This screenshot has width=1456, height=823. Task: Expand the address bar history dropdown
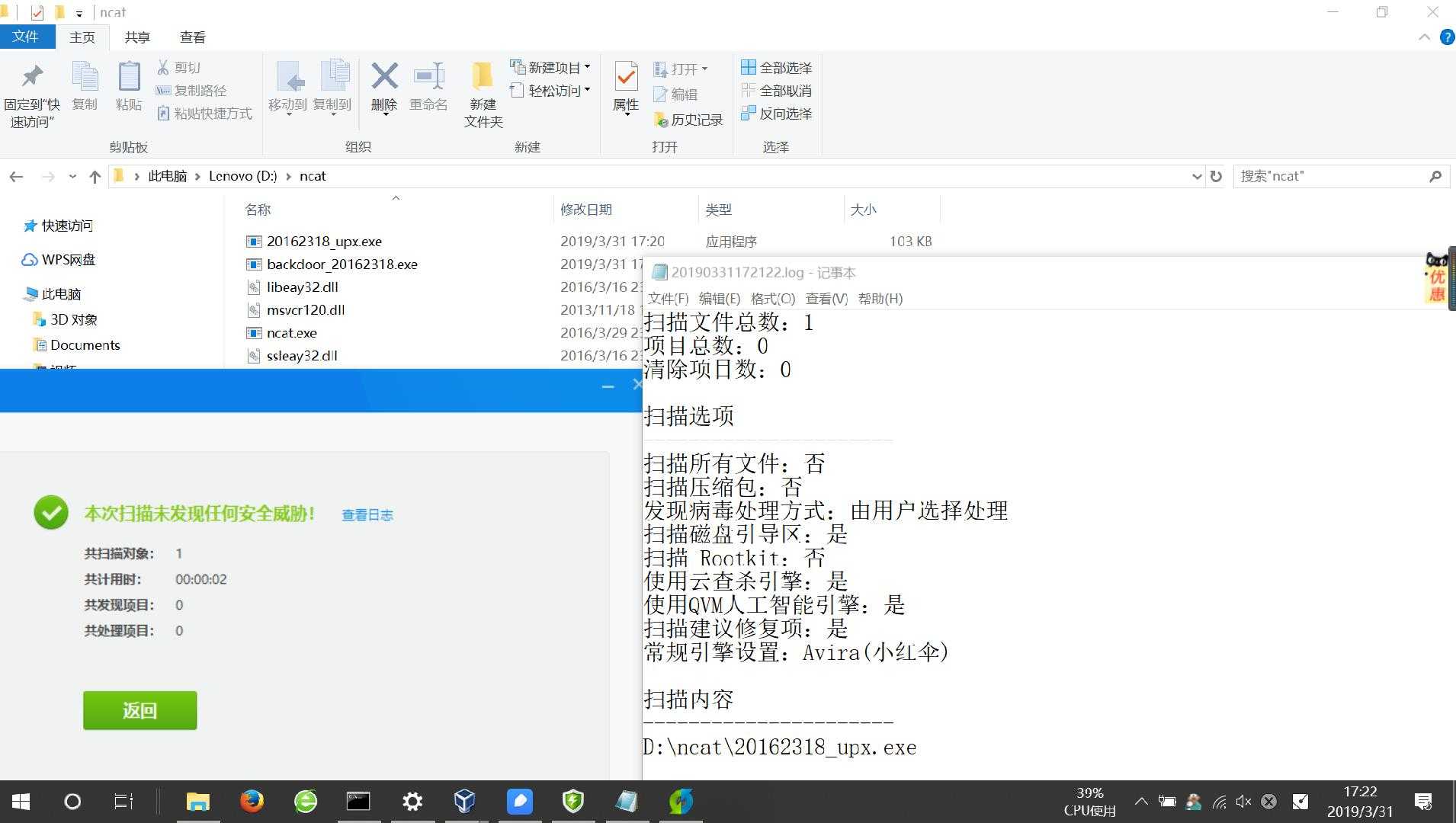click(x=1196, y=176)
